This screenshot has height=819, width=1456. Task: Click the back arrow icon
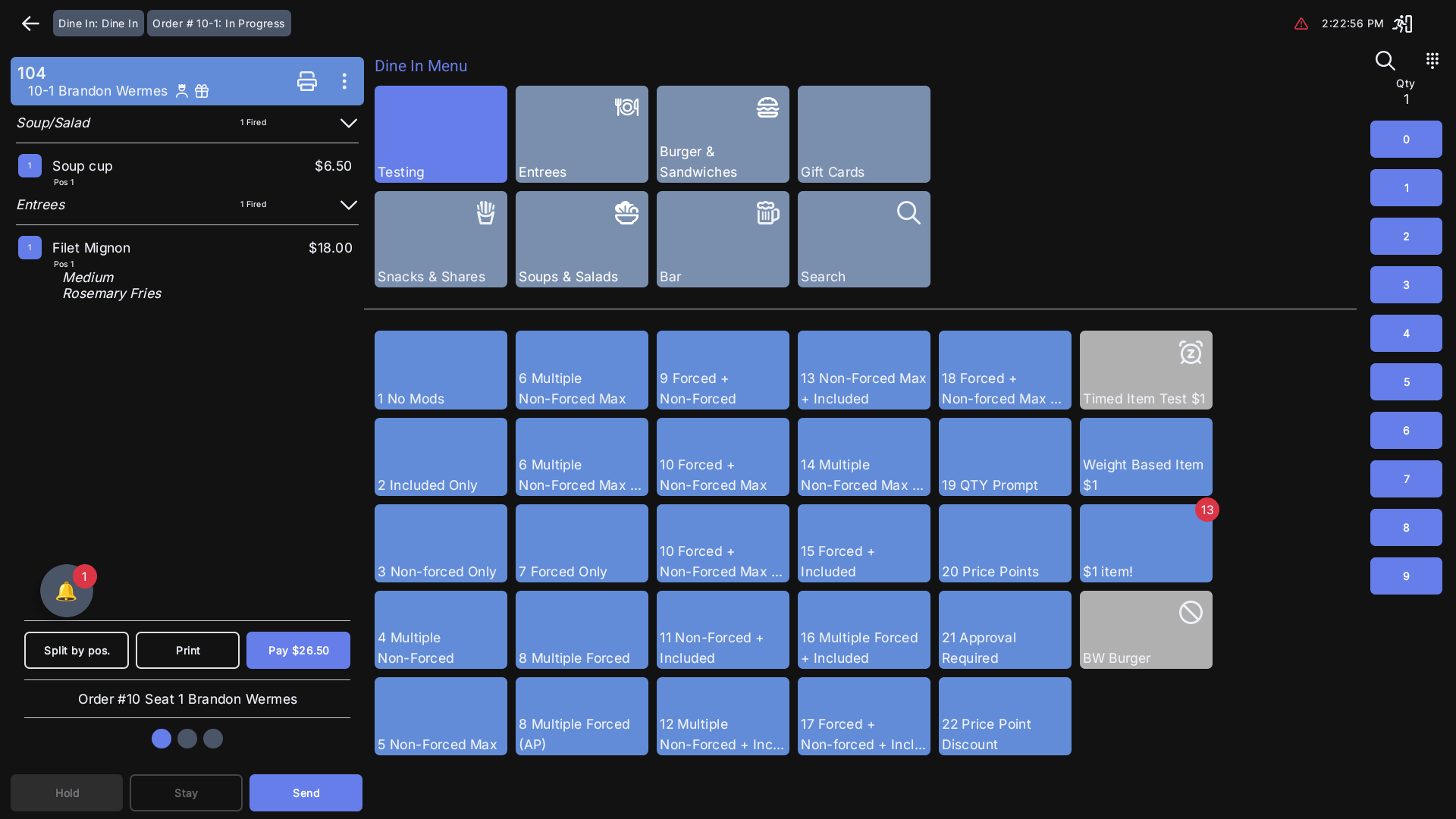[x=30, y=24]
